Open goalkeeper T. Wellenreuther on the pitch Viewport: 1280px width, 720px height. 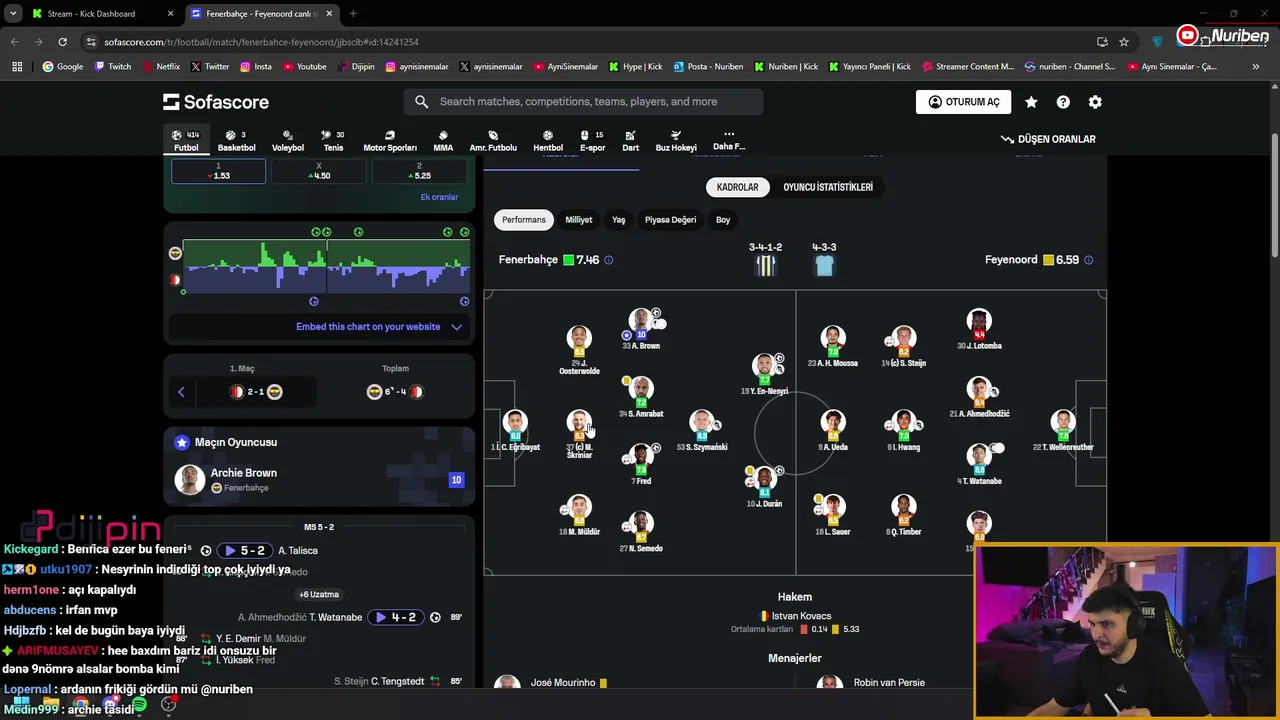pyautogui.click(x=1063, y=430)
